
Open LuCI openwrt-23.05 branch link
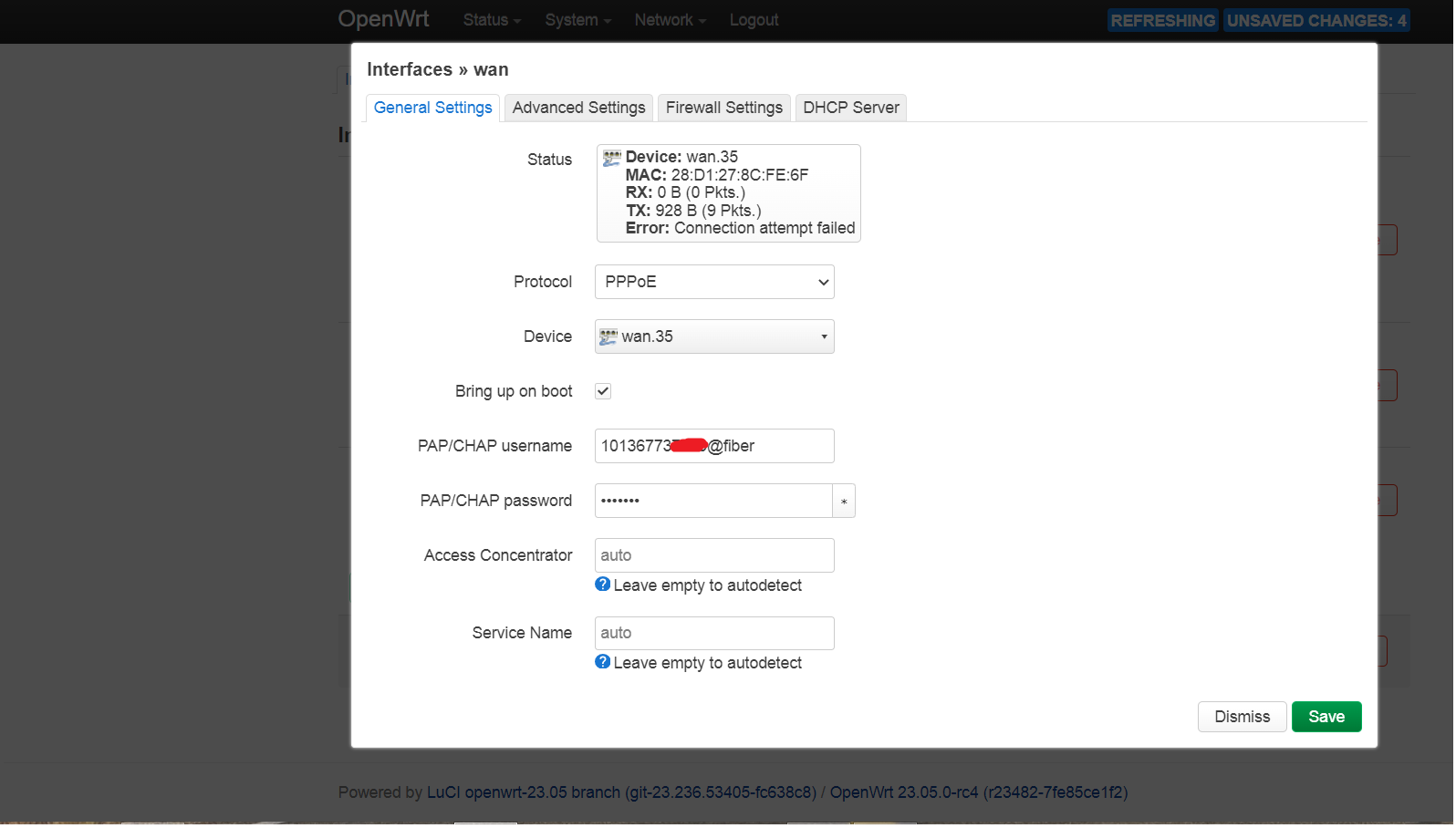coord(622,793)
